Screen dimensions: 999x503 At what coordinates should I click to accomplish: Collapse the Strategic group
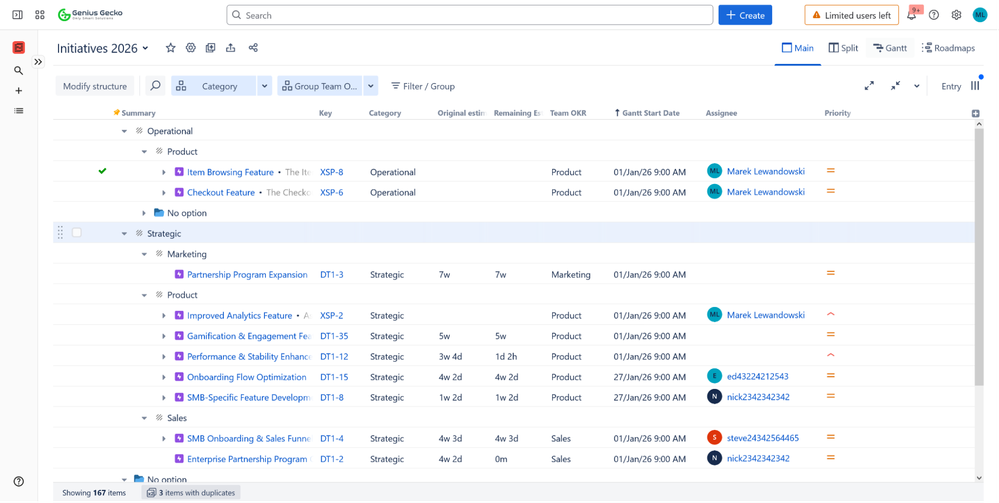click(x=124, y=234)
